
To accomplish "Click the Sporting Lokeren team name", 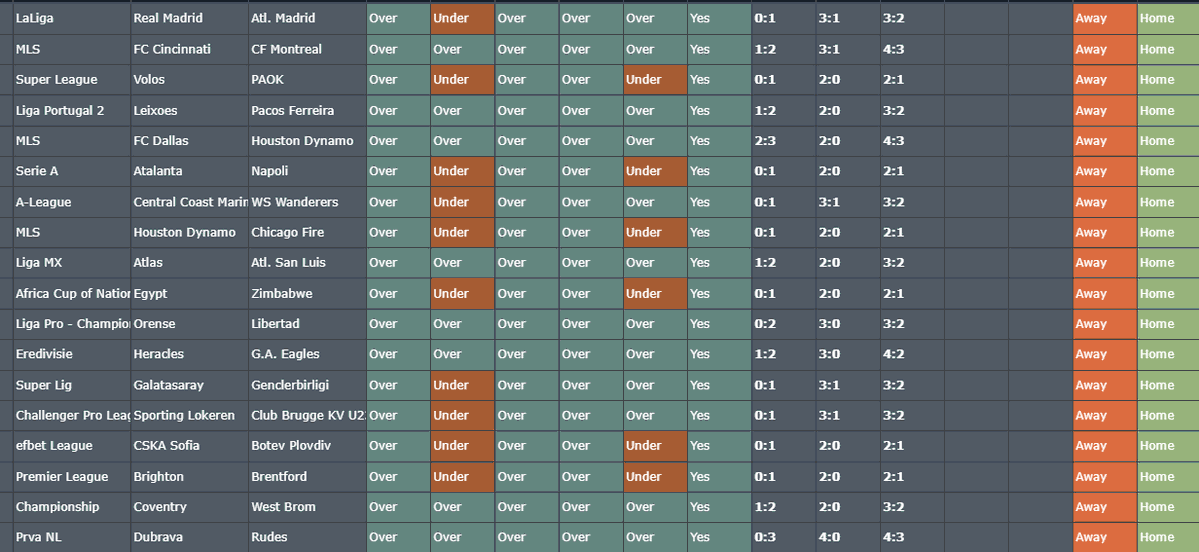I will pyautogui.click(x=184, y=415).
